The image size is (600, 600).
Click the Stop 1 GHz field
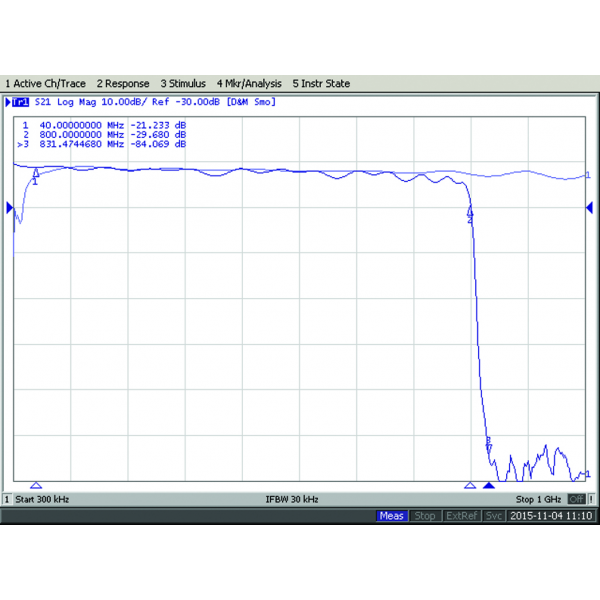coord(538,498)
